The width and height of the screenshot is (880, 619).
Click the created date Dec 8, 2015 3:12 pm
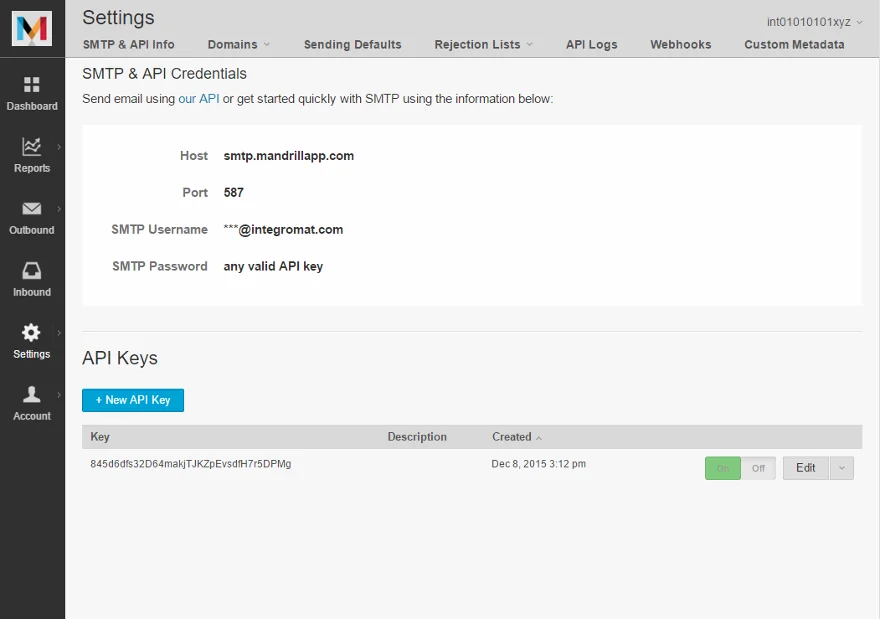(539, 464)
